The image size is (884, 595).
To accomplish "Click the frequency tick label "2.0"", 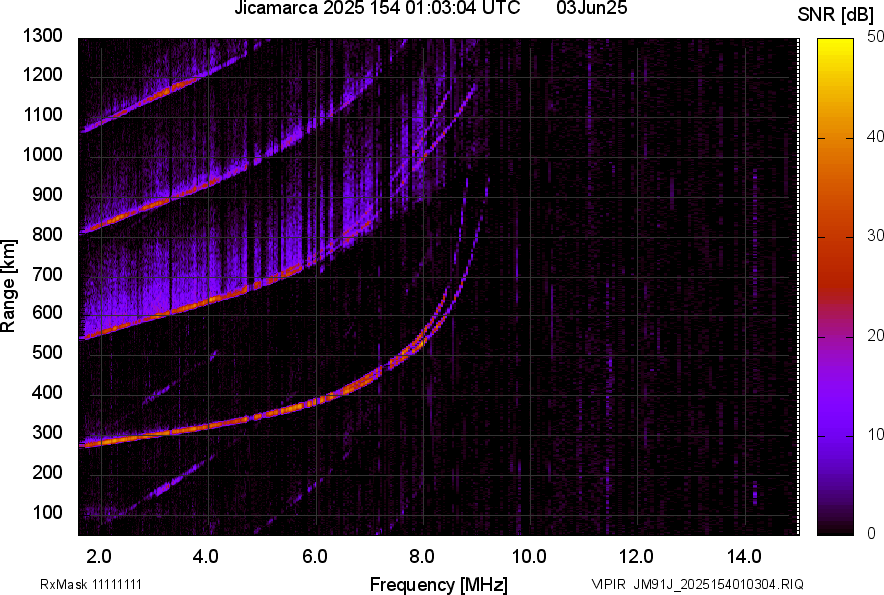I will (98, 556).
